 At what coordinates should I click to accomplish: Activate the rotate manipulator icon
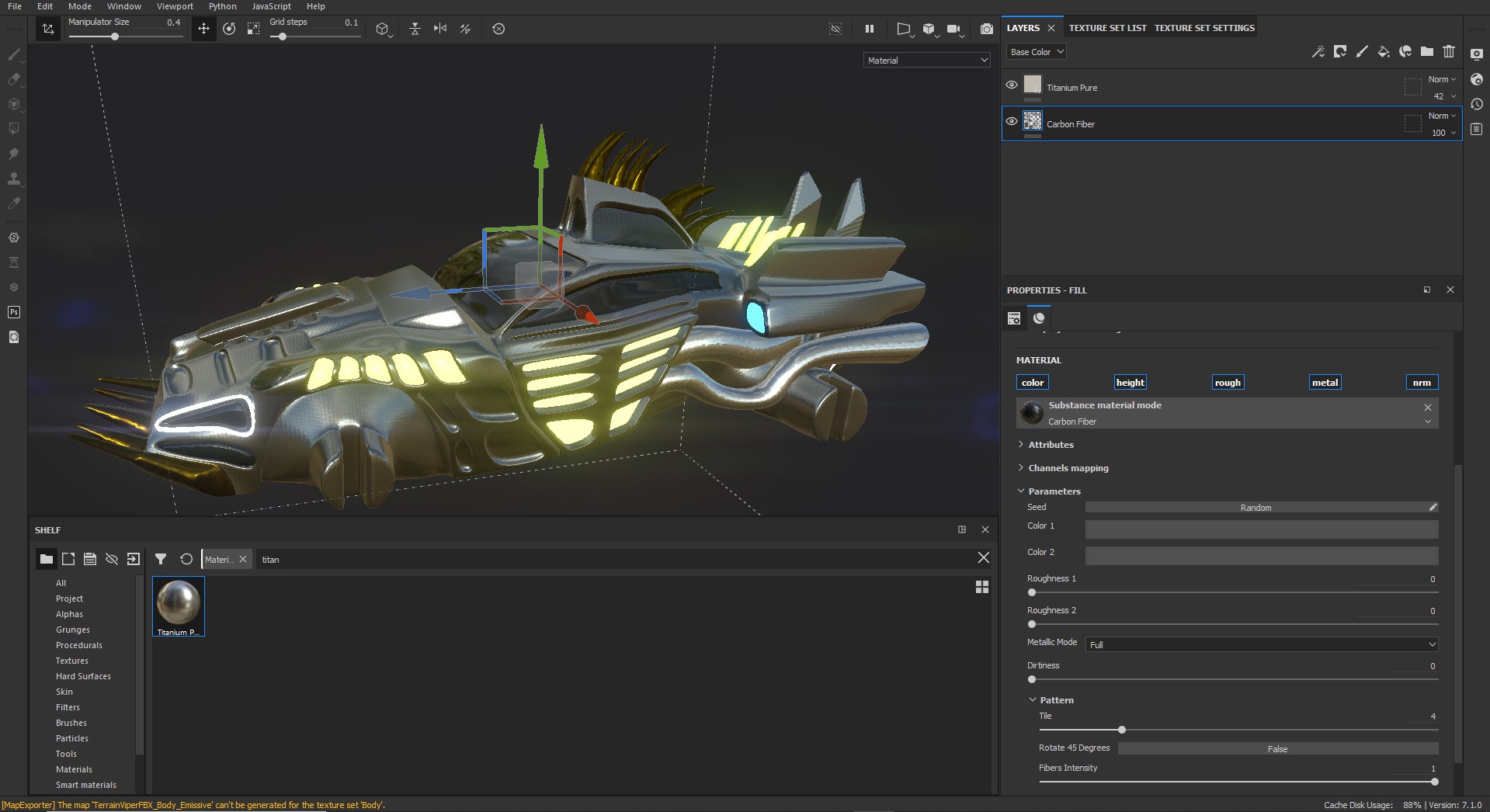(x=229, y=29)
